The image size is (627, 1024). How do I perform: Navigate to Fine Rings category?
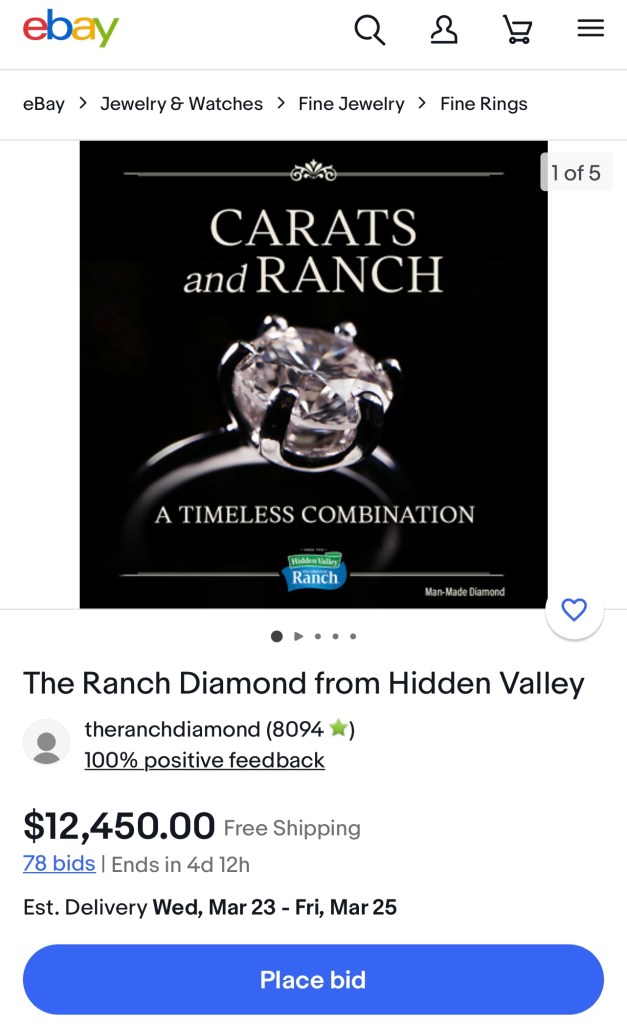(483, 104)
